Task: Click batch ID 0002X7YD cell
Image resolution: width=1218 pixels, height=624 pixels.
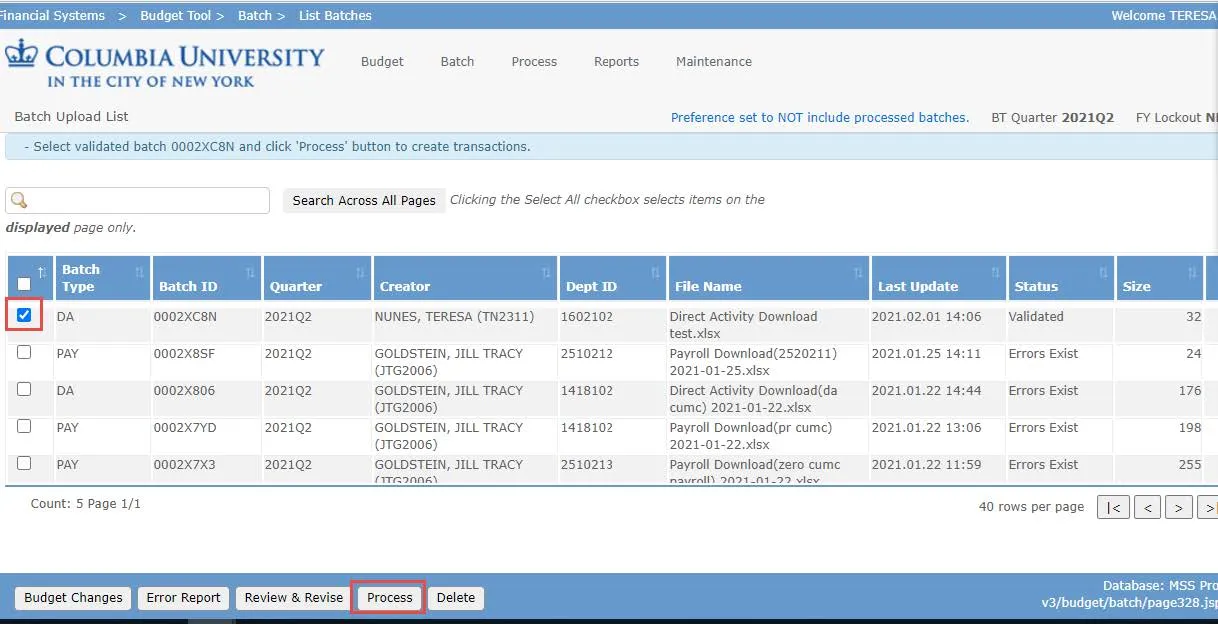Action: (184, 427)
